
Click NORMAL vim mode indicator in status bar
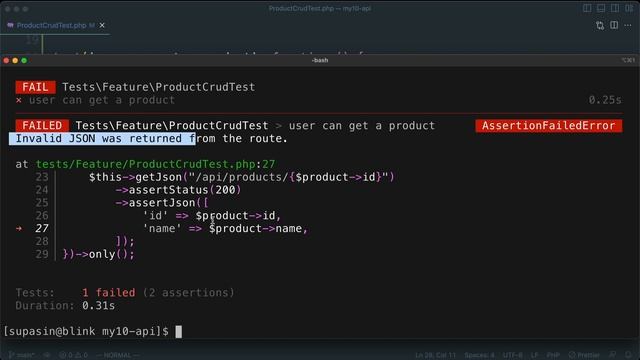tap(118, 355)
